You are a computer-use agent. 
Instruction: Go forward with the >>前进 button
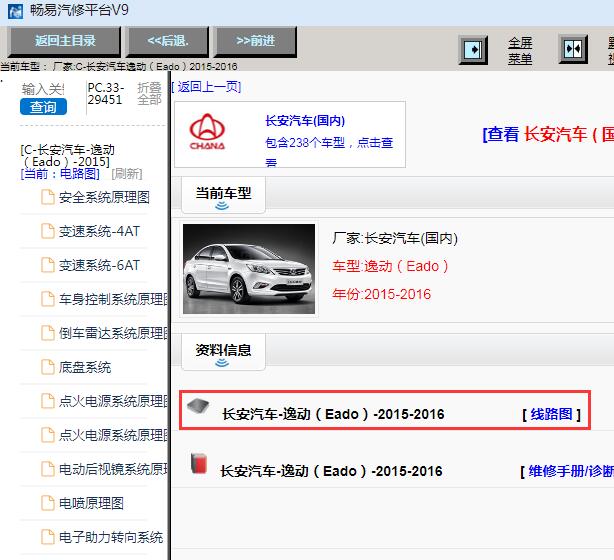point(255,42)
